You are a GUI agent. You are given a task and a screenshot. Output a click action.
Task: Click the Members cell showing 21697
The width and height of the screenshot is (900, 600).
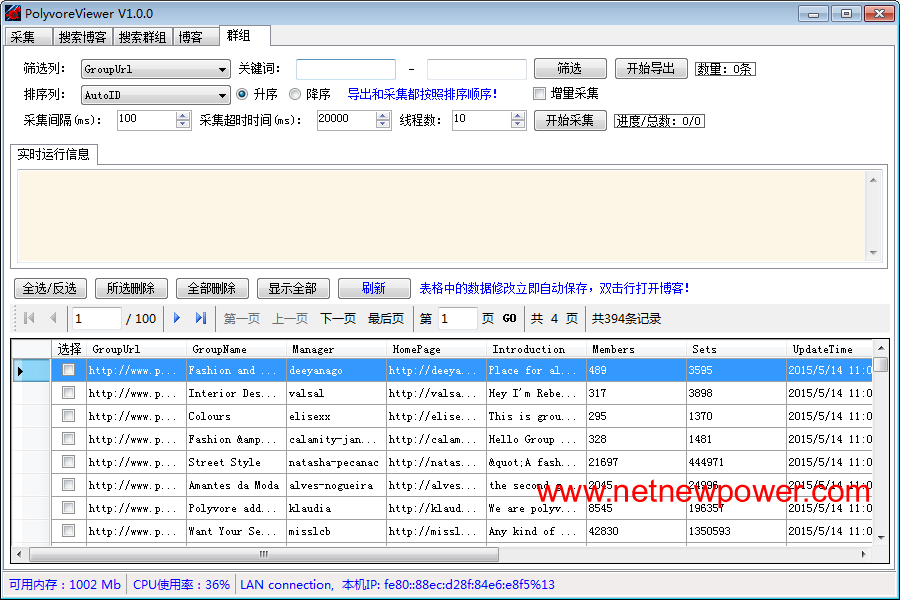coord(636,462)
